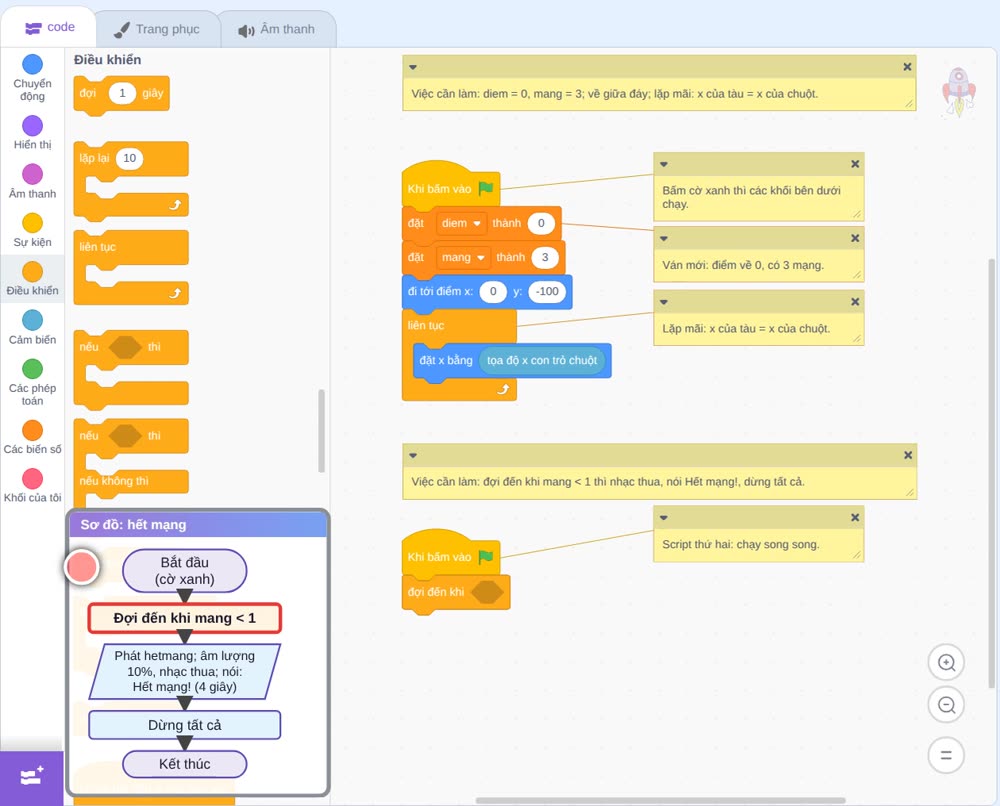The height and width of the screenshot is (806, 1000).
Task: Switch to the code tab
Action: pyautogui.click(x=49, y=27)
